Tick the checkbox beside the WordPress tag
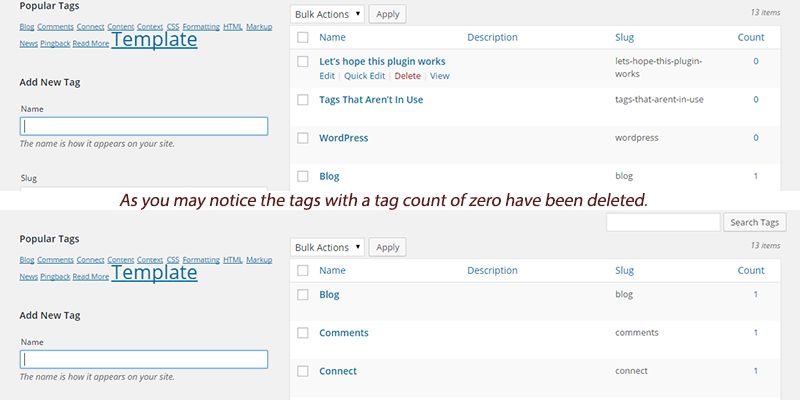Image resolution: width=800 pixels, height=400 pixels. point(303,138)
